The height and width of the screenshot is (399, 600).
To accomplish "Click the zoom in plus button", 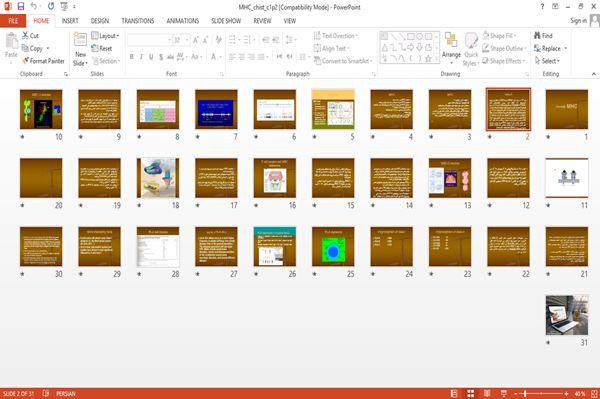I will point(566,393).
